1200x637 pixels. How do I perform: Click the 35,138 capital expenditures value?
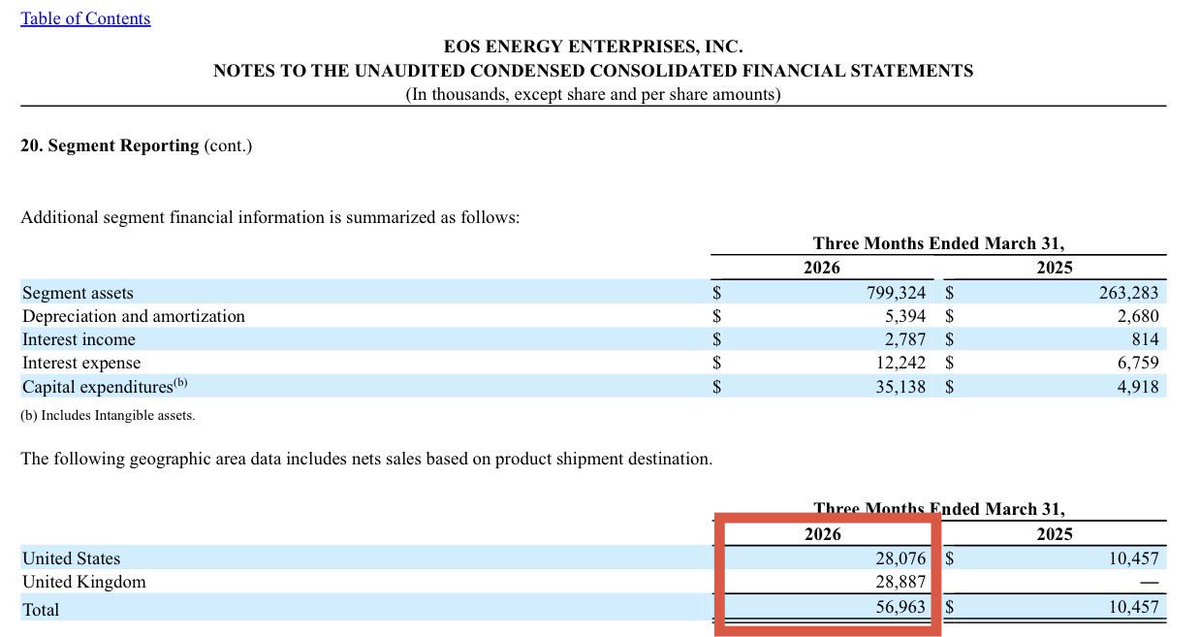tap(900, 386)
